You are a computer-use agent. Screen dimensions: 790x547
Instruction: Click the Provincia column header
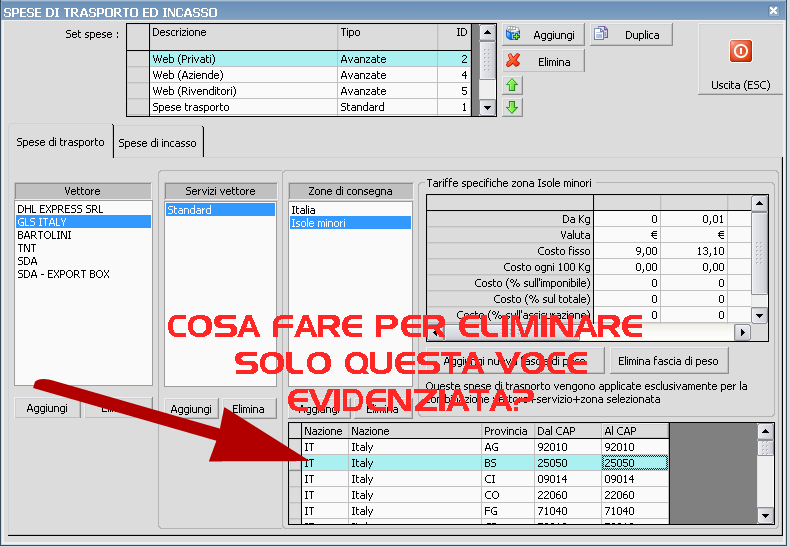(508, 431)
